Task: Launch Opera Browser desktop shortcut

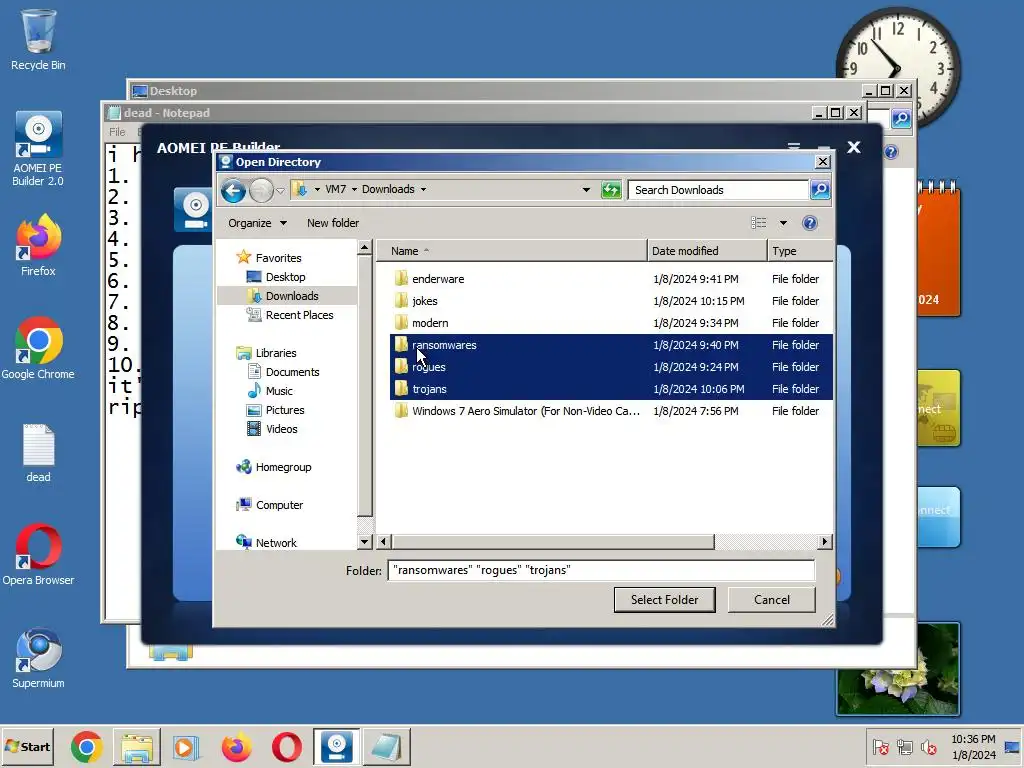Action: [38, 555]
